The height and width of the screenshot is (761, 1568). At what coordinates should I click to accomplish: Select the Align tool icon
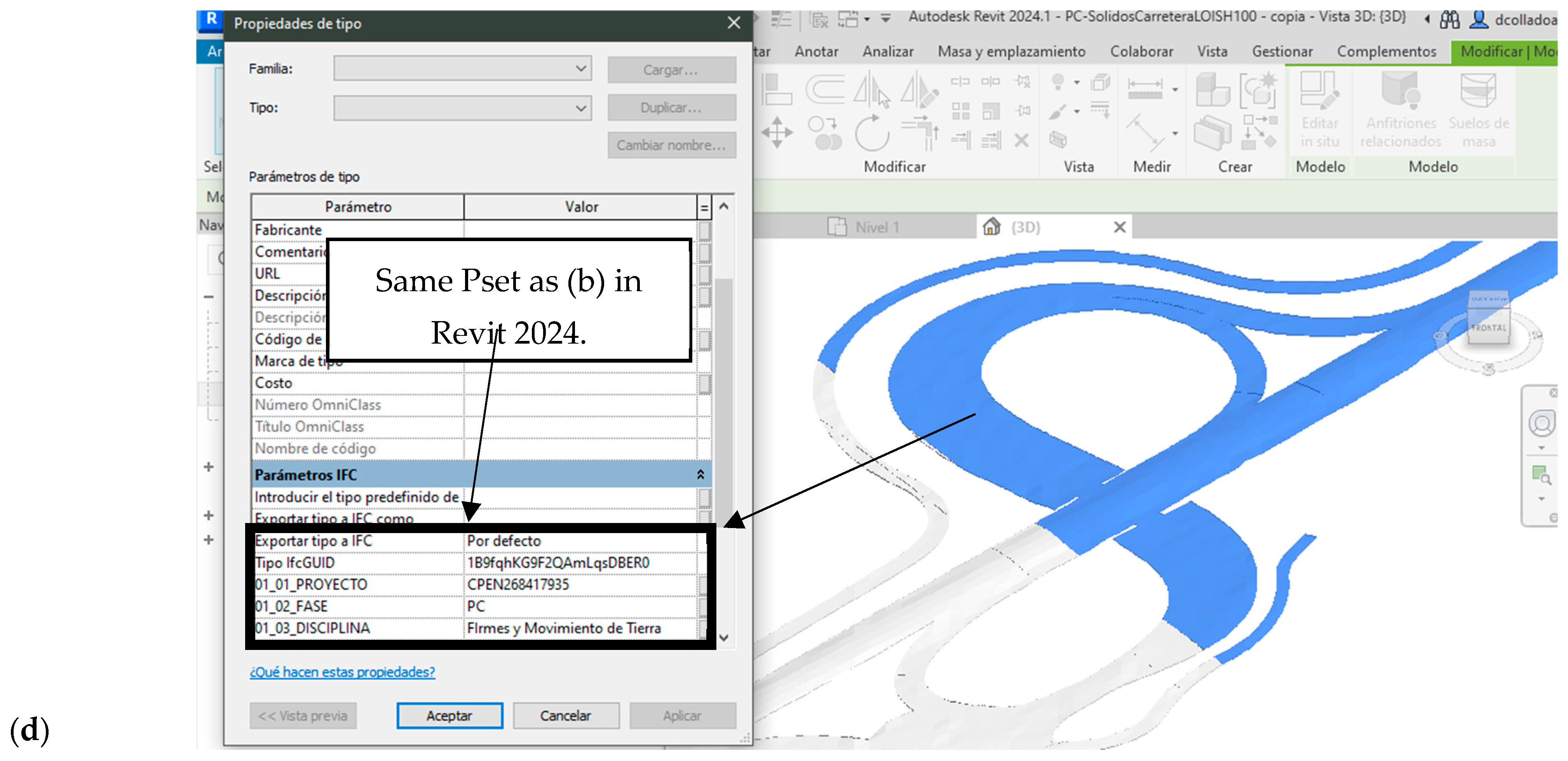tap(777, 89)
